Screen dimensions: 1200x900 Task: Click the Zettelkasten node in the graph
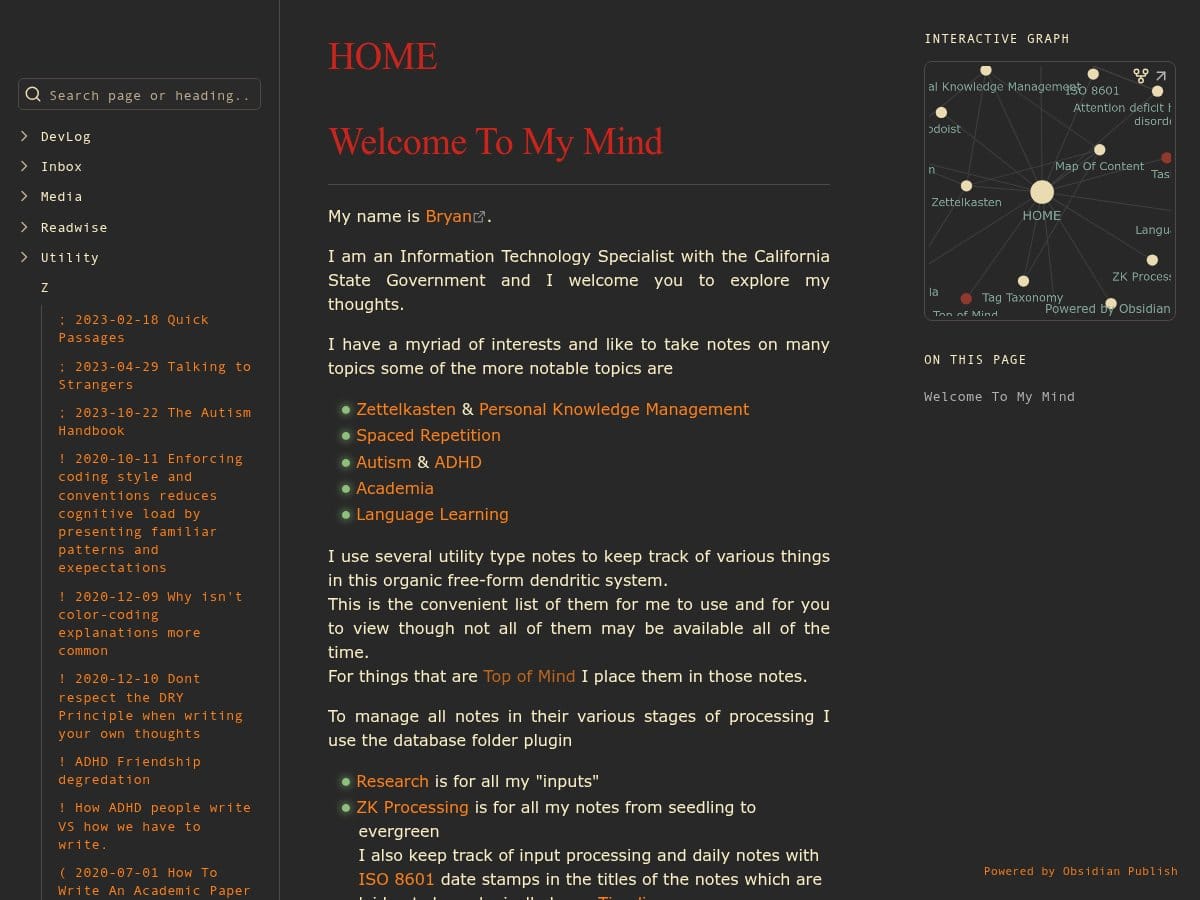click(x=966, y=186)
